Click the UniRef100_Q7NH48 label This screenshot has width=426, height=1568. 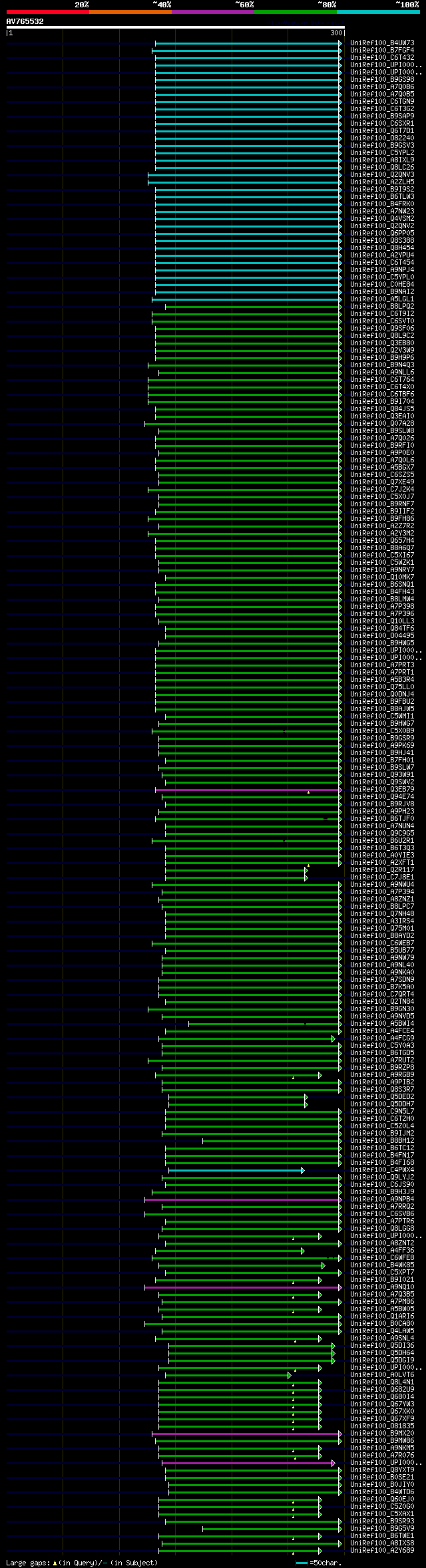[382, 914]
